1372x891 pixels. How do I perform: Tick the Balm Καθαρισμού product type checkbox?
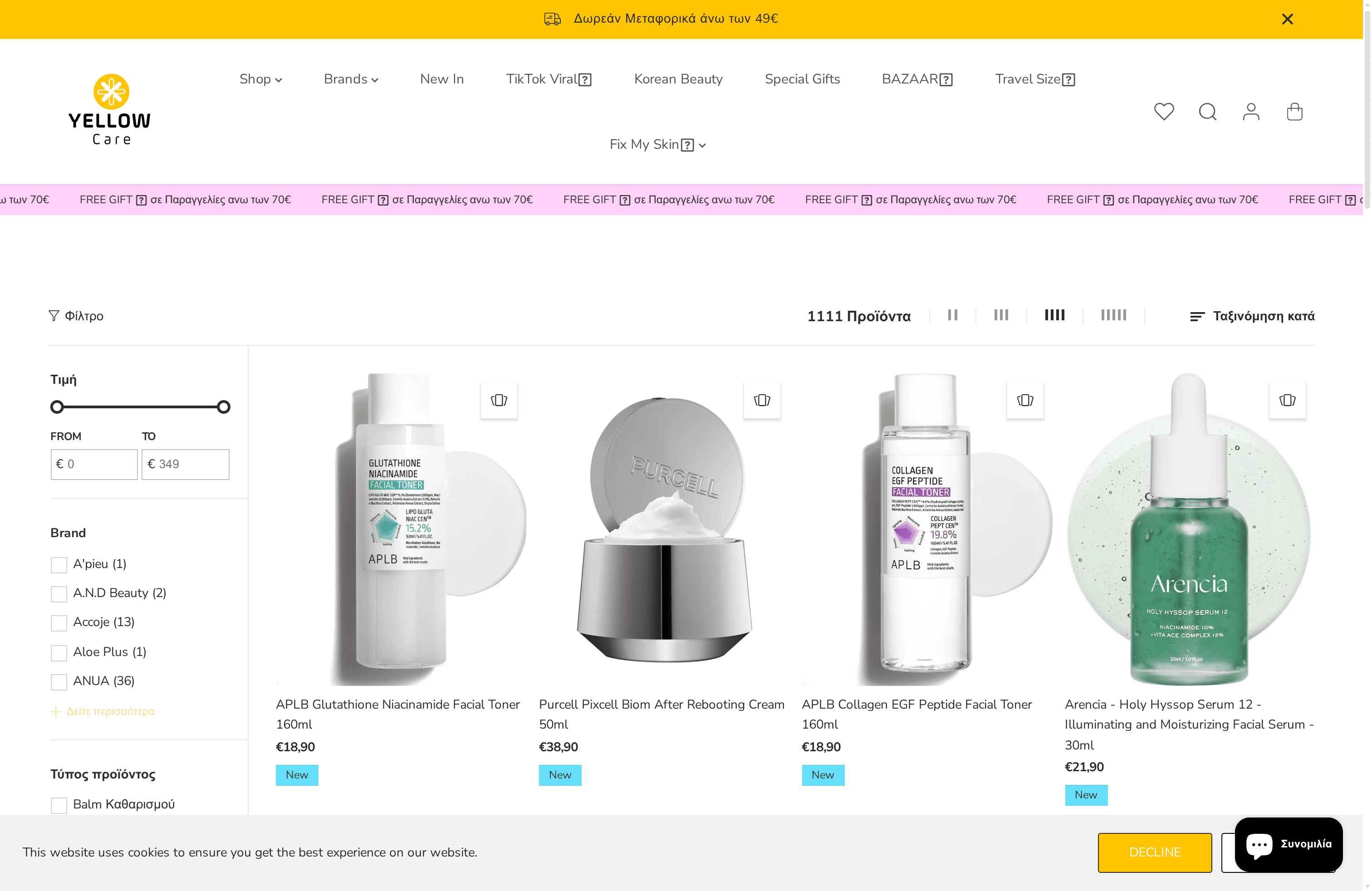[x=59, y=805]
